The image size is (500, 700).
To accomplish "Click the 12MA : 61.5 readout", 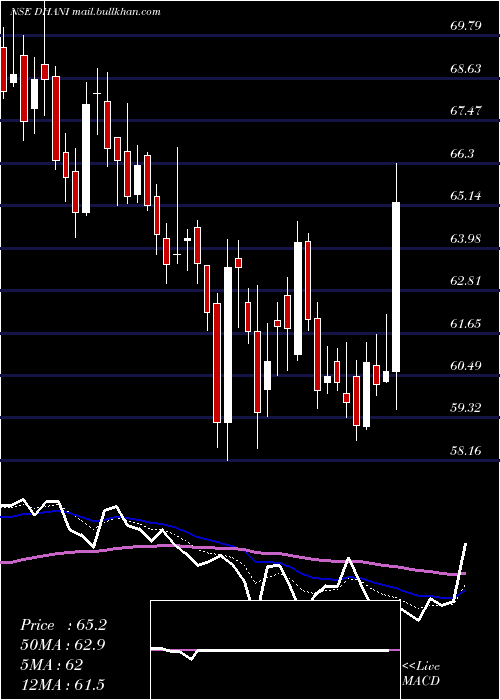I will click(x=62, y=684).
